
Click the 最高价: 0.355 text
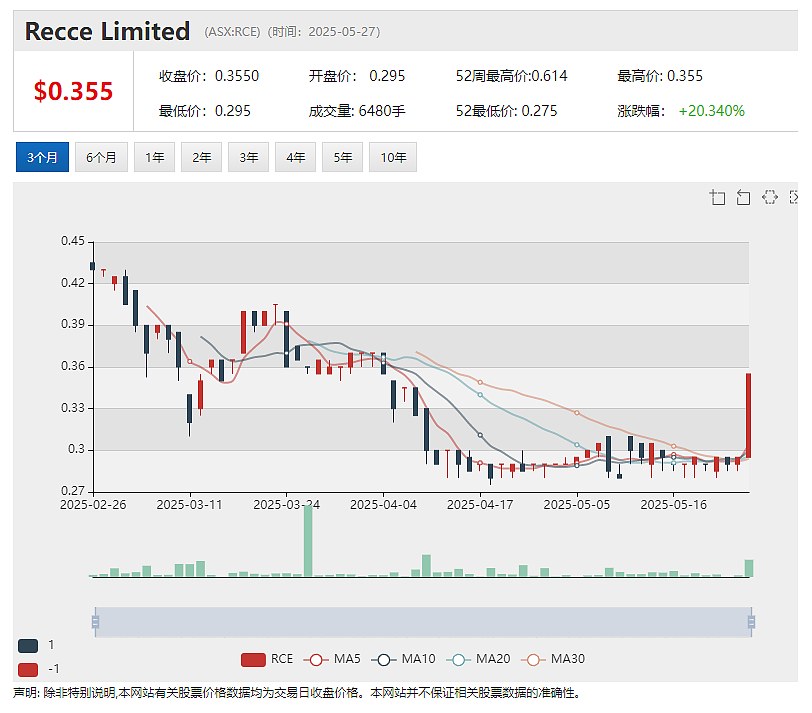tap(660, 76)
